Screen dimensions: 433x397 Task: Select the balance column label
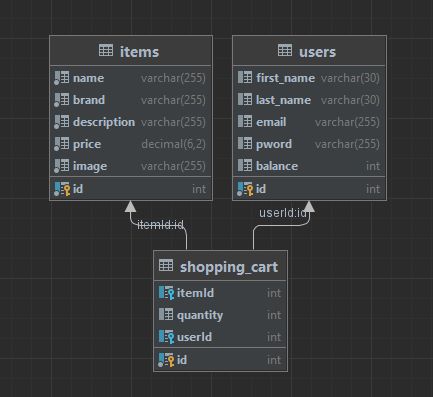(277, 166)
